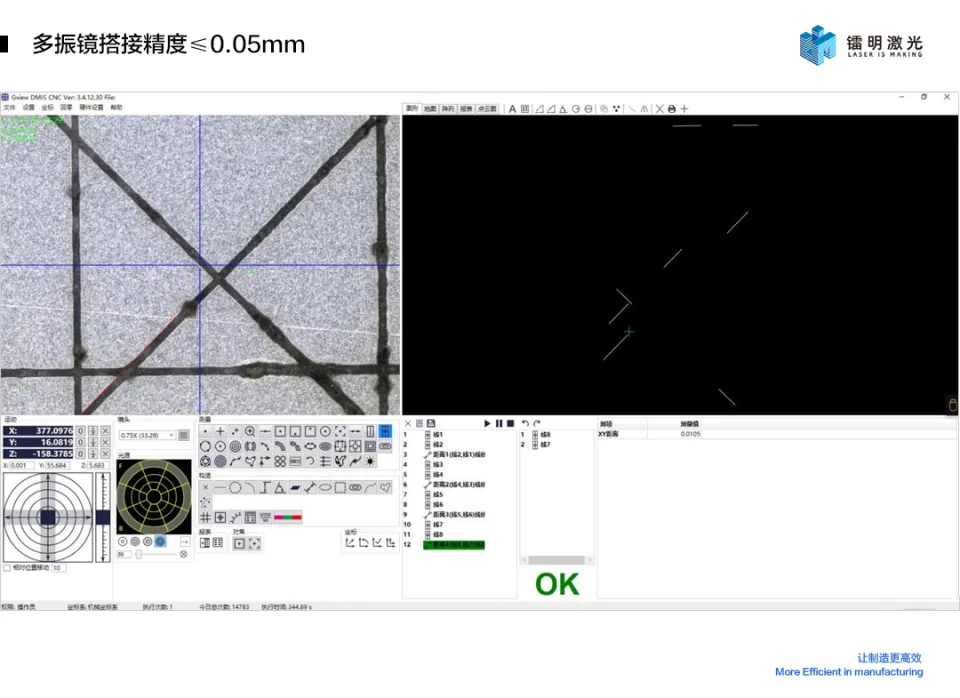This screenshot has height=698, width=960.
Task: Open the lens magnification 0.75X dropdown
Action: [147, 435]
